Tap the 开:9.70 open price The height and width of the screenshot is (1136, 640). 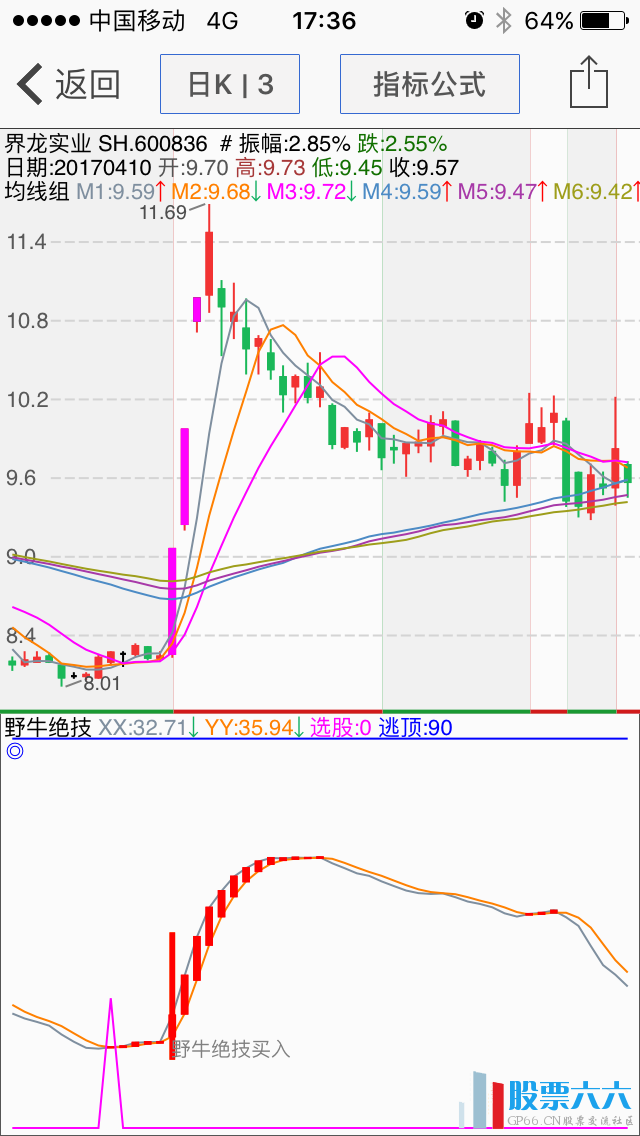[194, 168]
